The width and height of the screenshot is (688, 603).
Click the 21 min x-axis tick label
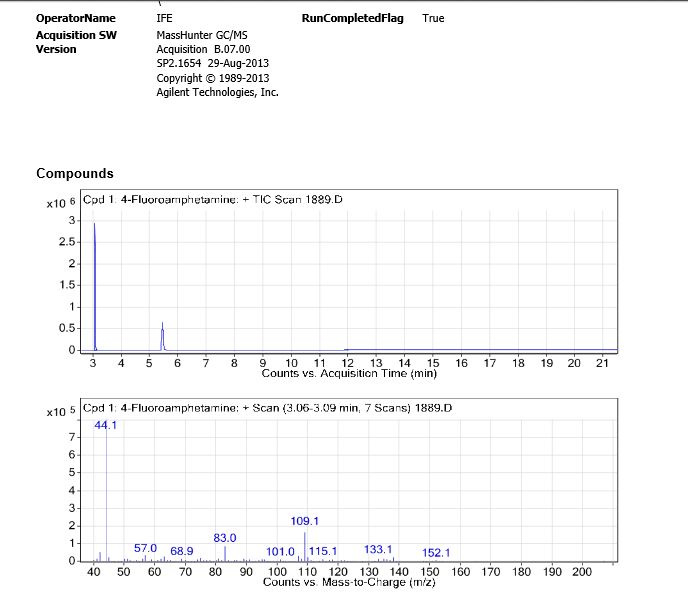602,363
